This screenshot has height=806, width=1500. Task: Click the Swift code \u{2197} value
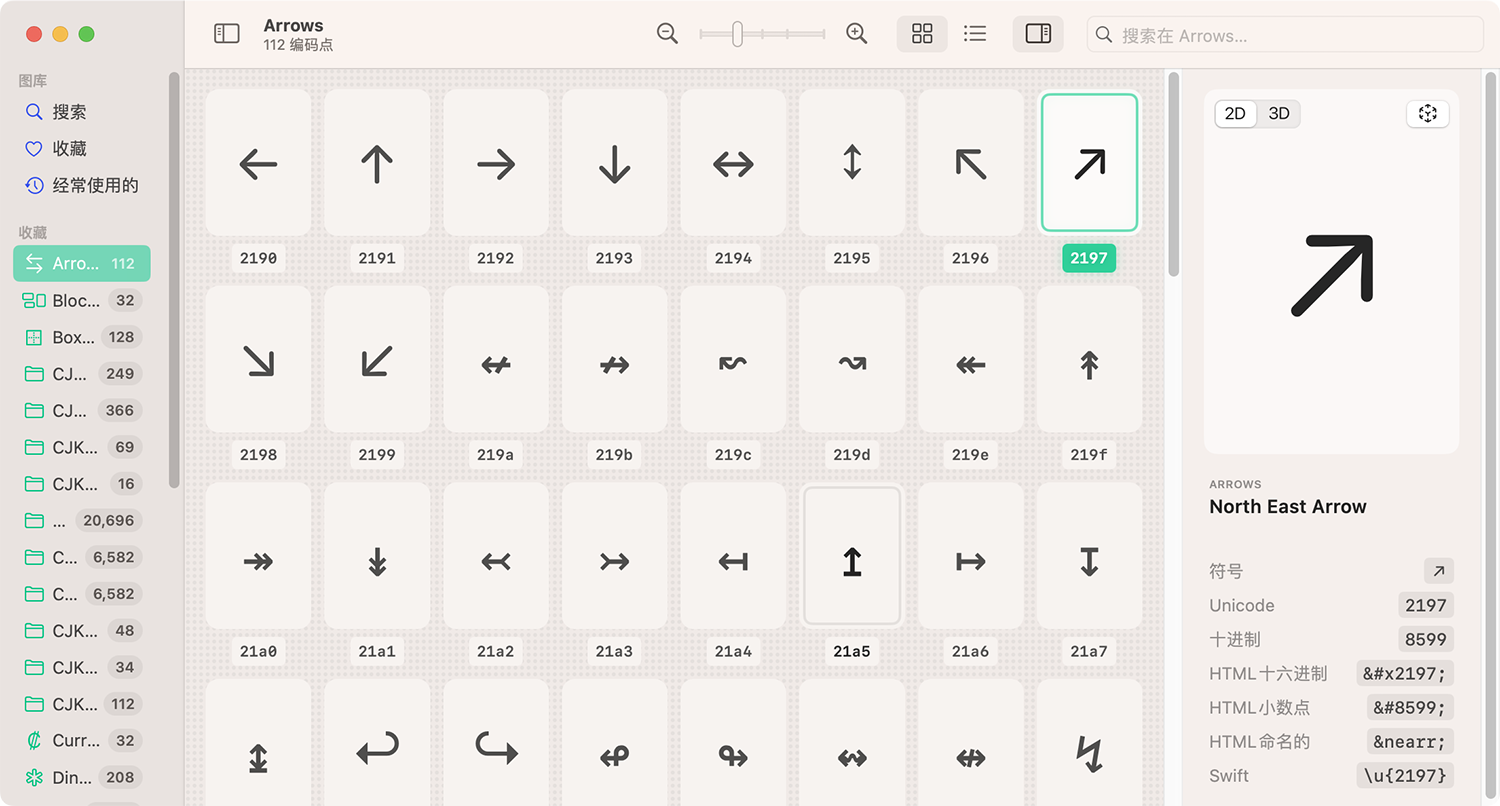1405,775
